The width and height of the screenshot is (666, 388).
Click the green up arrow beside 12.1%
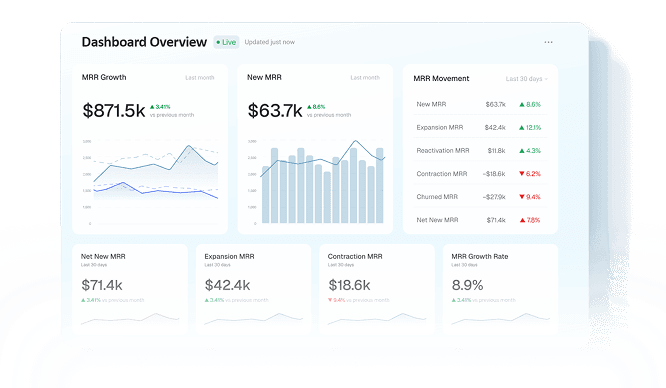522,127
